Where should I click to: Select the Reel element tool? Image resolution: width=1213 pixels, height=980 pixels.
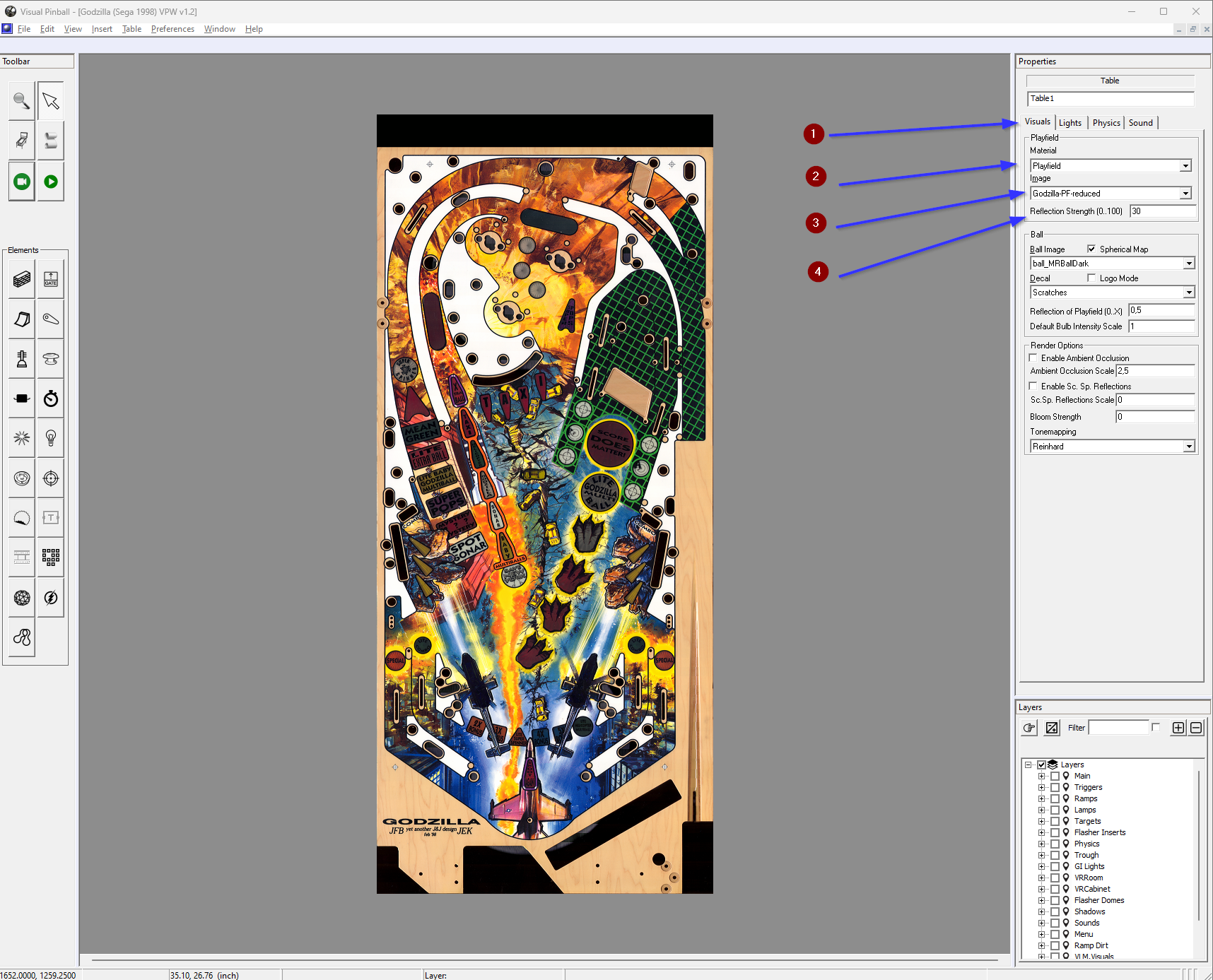[x=22, y=557]
